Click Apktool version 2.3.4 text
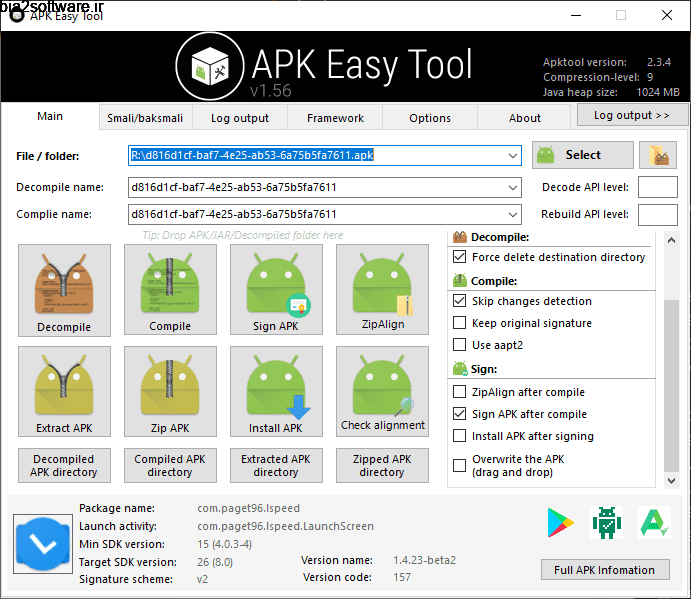The height and width of the screenshot is (599, 691). click(607, 62)
